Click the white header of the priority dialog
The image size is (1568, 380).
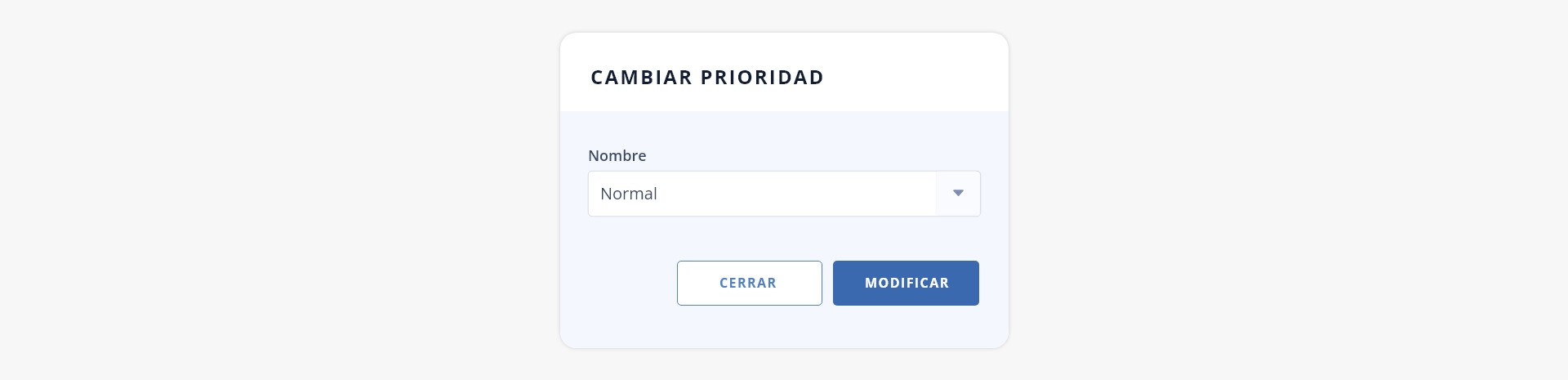pyautogui.click(x=784, y=72)
